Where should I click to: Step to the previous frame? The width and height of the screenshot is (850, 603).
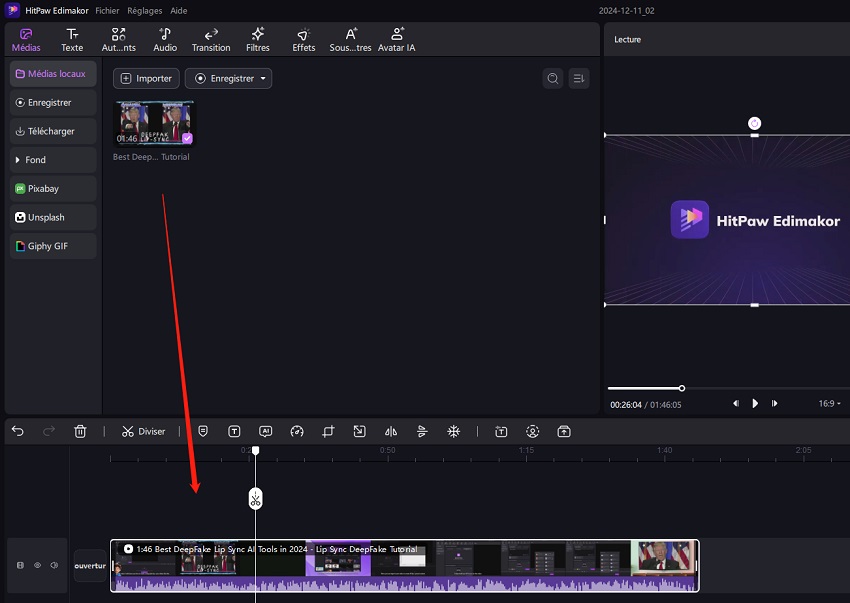(x=736, y=403)
